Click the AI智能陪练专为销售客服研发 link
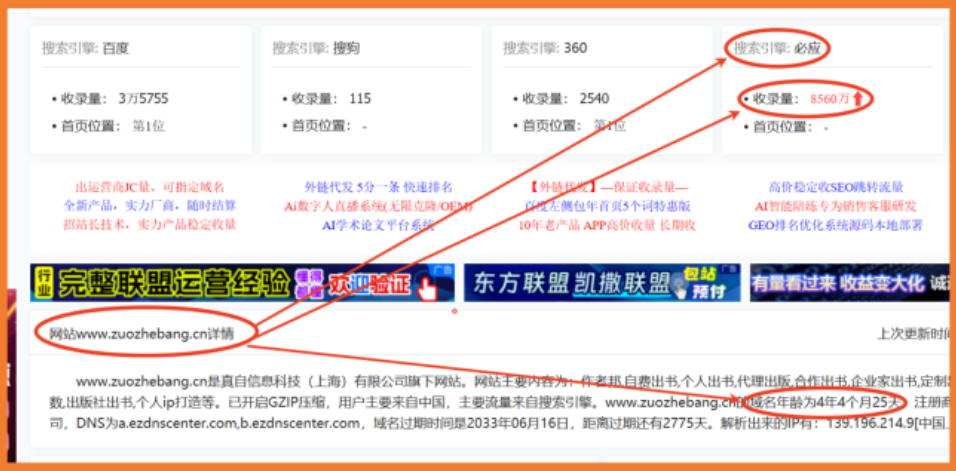Screen dimensions: 956x471 click(x=836, y=206)
